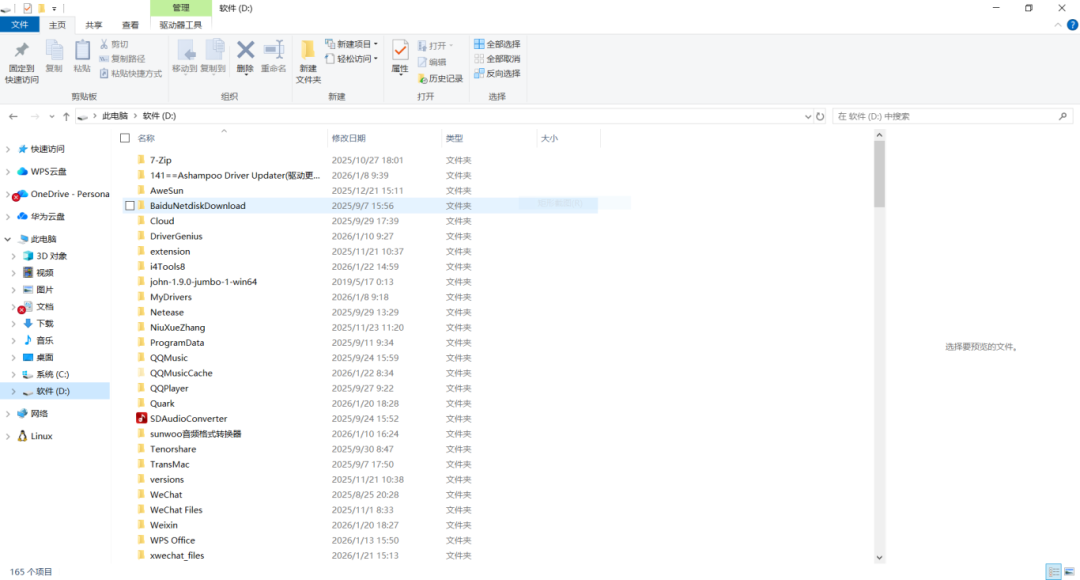The width and height of the screenshot is (1080, 580).
Task: Open the recent locations dropdown arrow
Action: pyautogui.click(x=52, y=116)
